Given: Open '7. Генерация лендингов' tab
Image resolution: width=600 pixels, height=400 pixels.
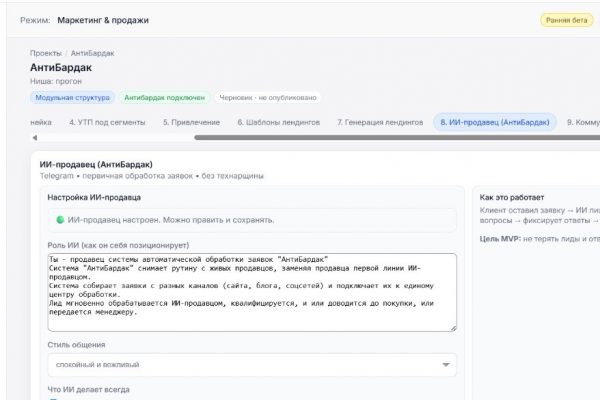Looking at the screenshot, I should pos(380,122).
